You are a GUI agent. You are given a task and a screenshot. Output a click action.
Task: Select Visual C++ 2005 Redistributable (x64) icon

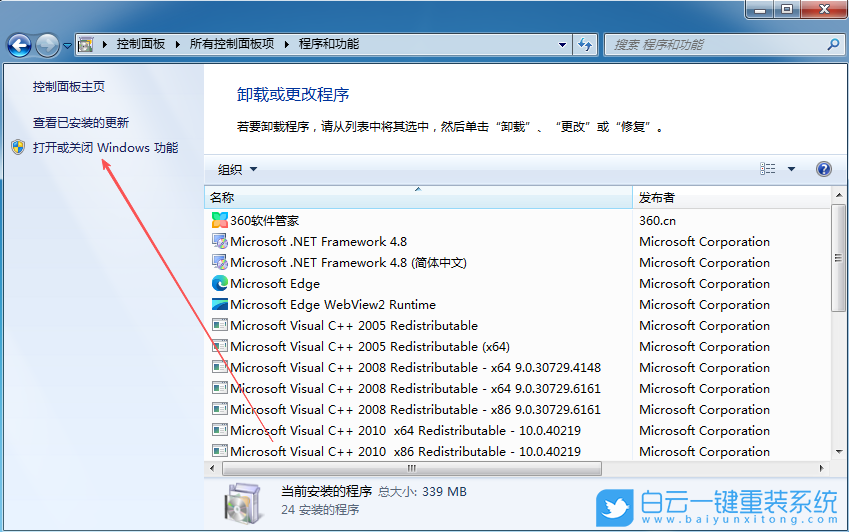pos(220,346)
